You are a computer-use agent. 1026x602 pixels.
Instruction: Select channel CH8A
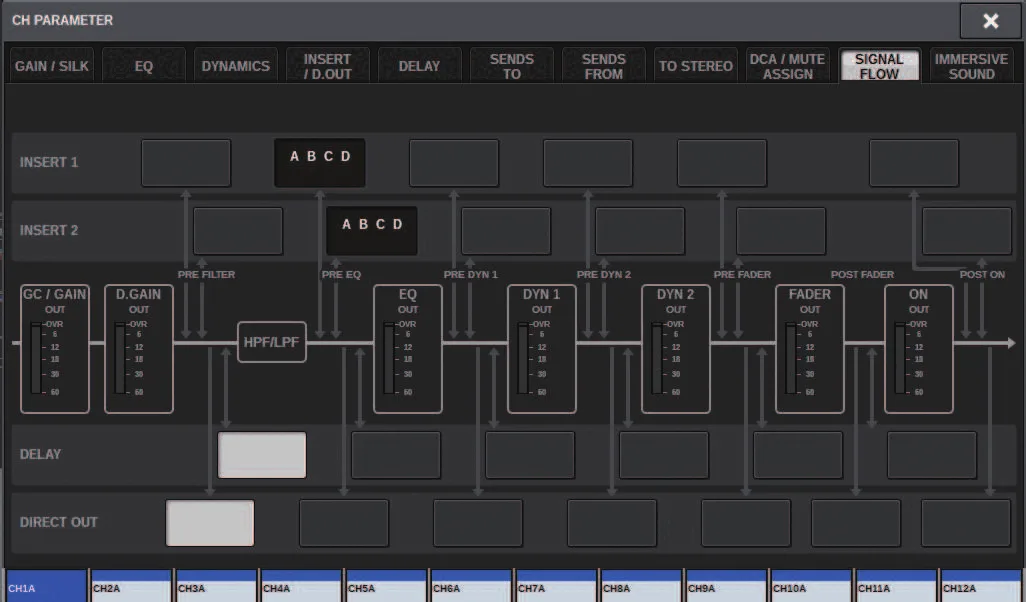coord(641,586)
